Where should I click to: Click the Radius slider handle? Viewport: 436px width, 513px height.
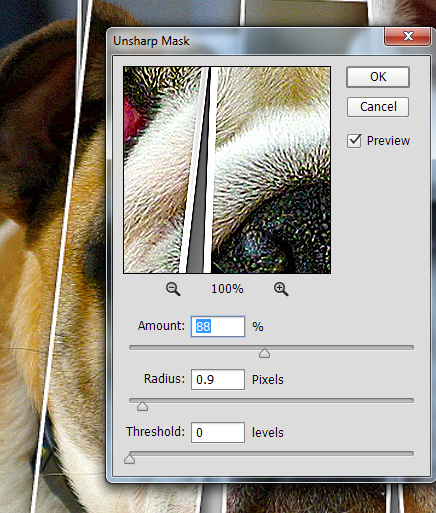point(142,406)
